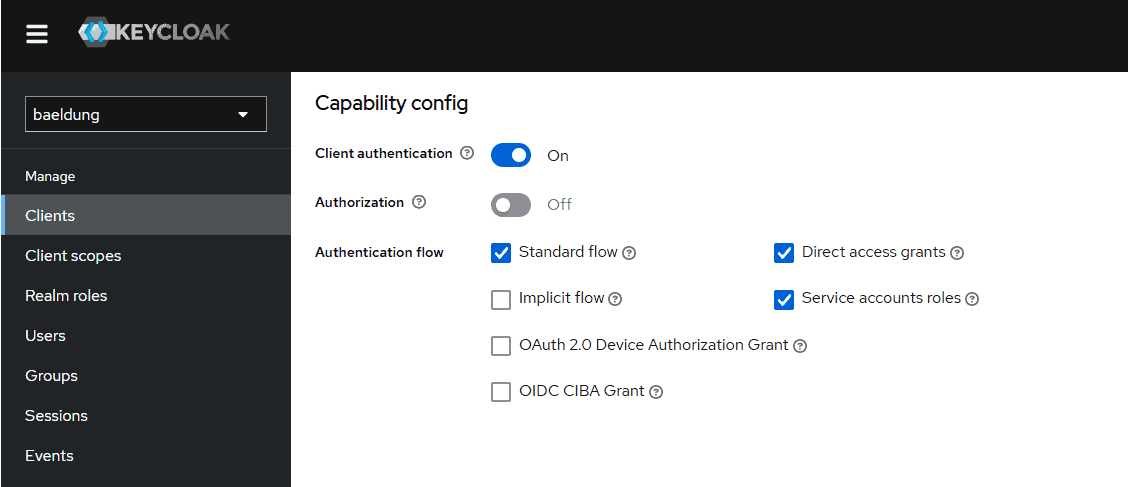Show OIDC CIBA Grant help icon
This screenshot has width=1128, height=487.
(x=655, y=393)
